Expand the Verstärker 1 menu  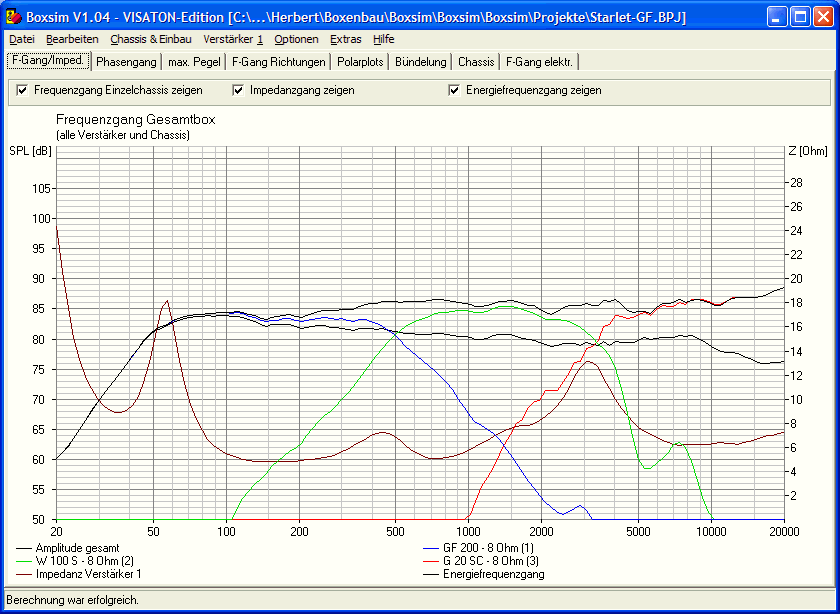(233, 39)
